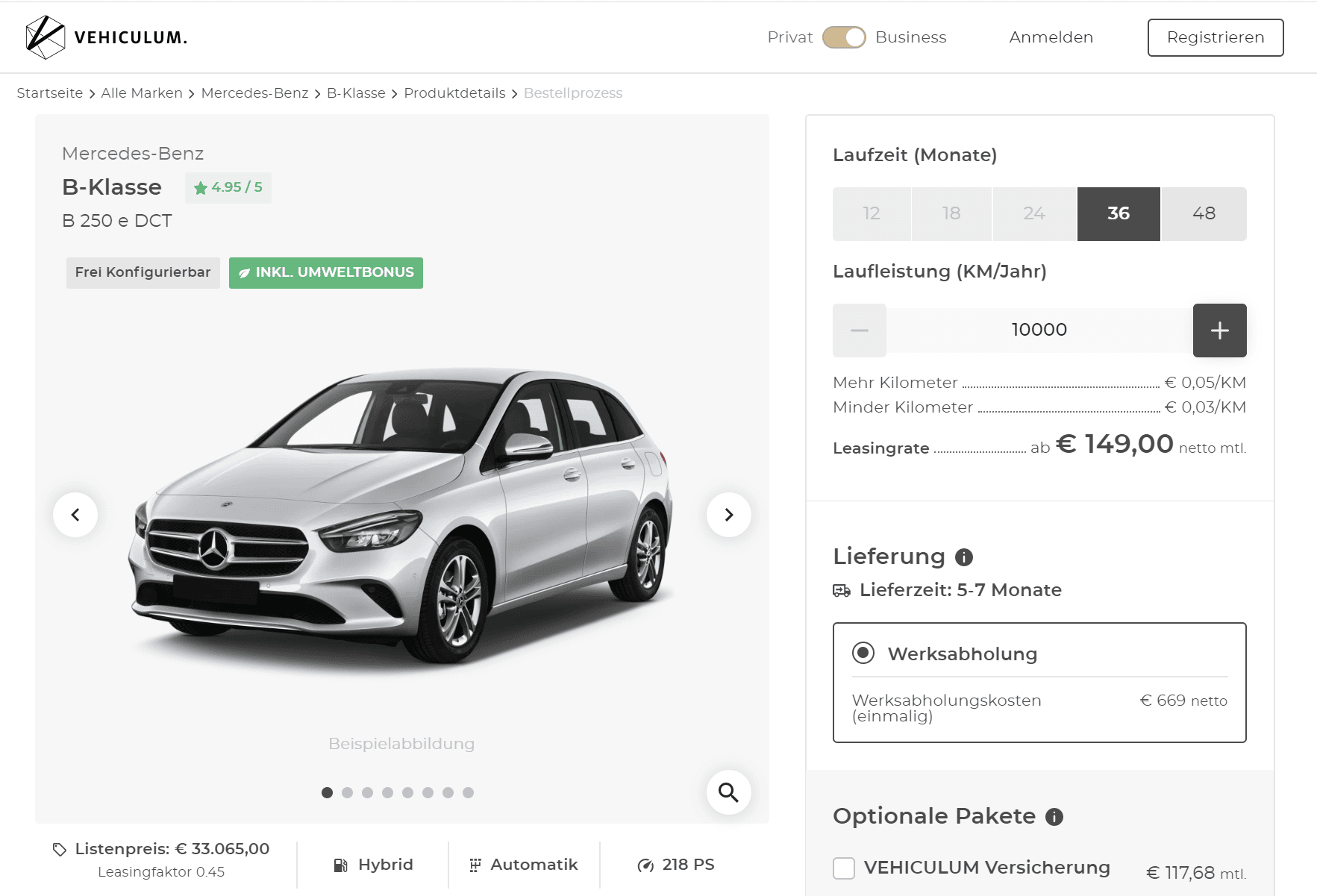The height and width of the screenshot is (896, 1317).
Task: Click the Vehiculum logo icon
Action: [x=46, y=37]
